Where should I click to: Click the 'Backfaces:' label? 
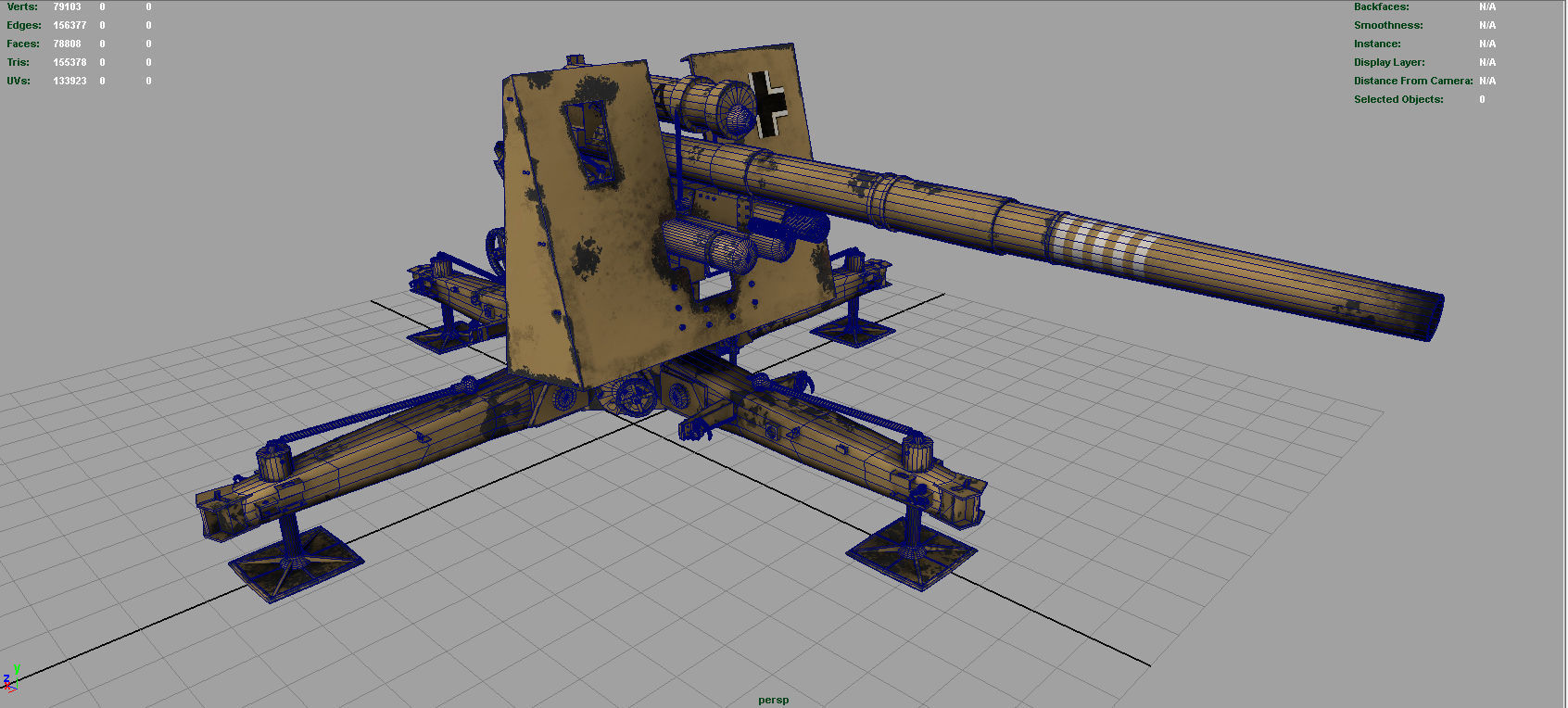point(1381,6)
